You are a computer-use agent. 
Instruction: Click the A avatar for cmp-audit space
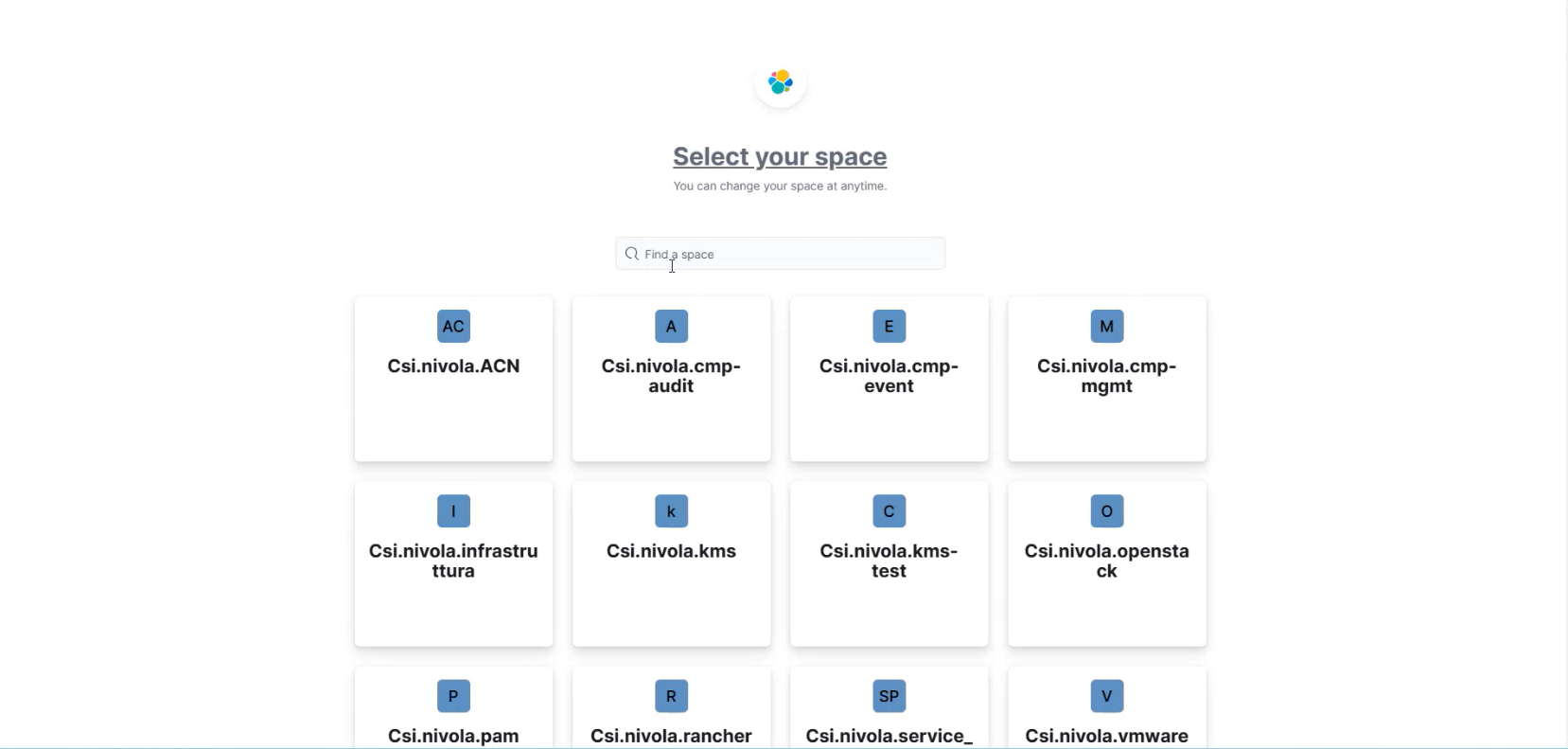671,326
